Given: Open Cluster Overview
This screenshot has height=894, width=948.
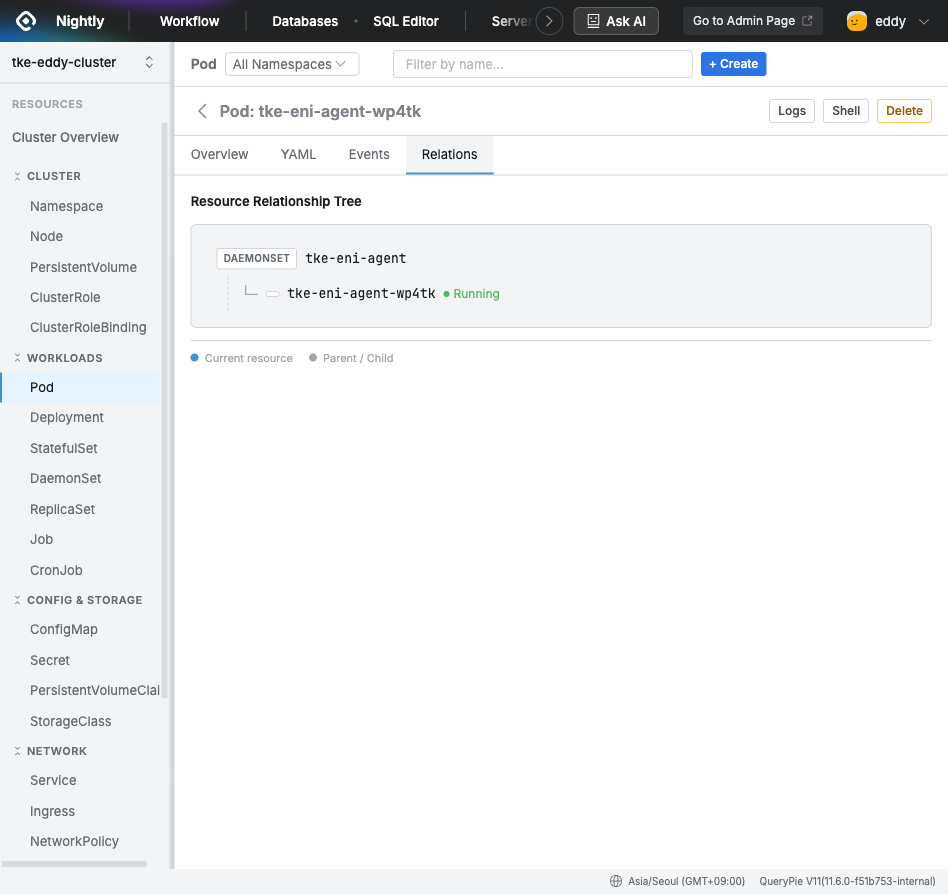Looking at the screenshot, I should click(x=65, y=138).
